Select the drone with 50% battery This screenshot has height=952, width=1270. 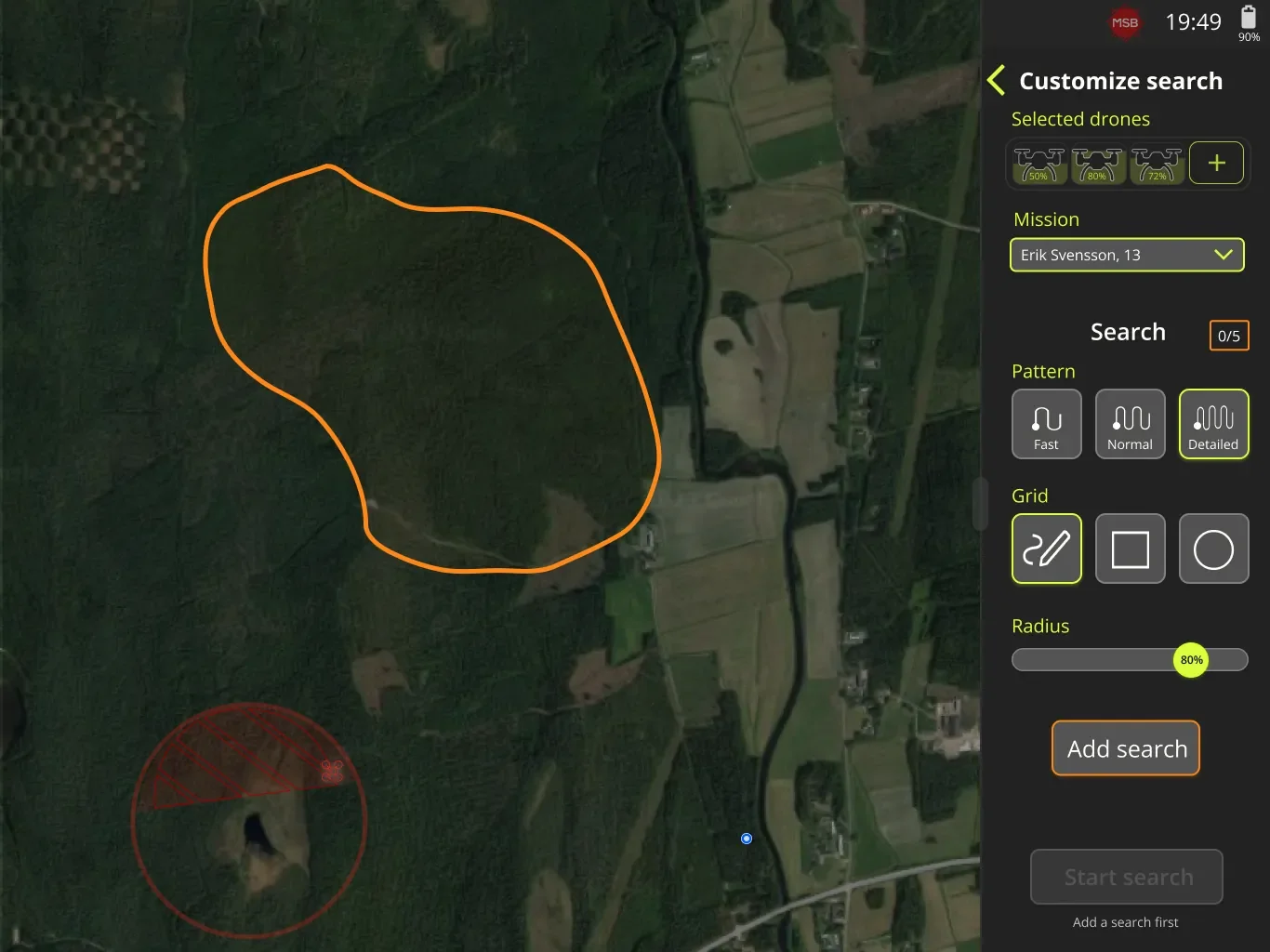[x=1038, y=165]
